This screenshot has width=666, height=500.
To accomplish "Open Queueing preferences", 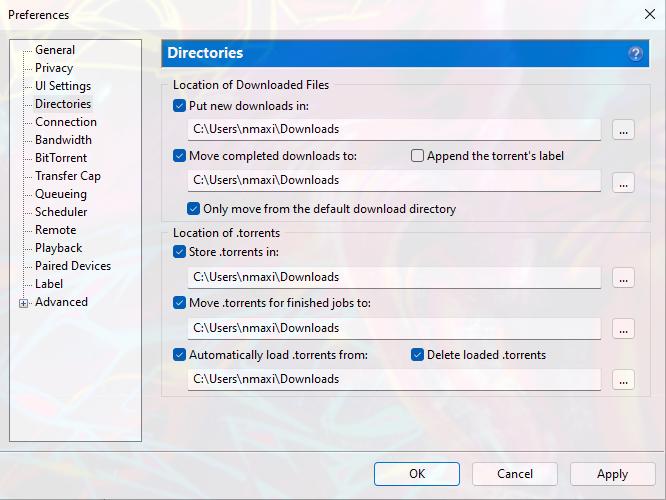I will (61, 194).
